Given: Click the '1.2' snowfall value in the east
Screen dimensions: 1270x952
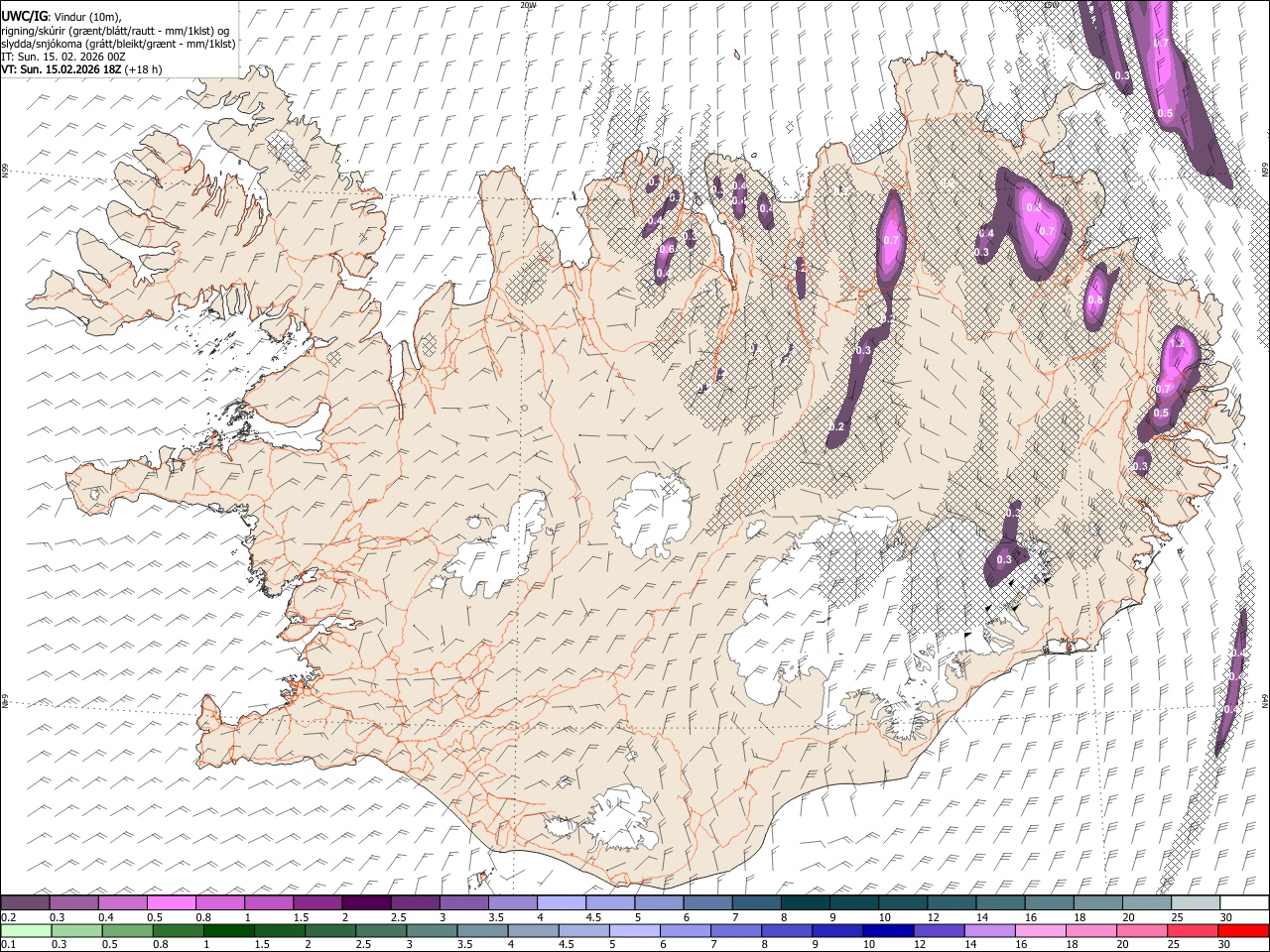Looking at the screenshot, I should [x=1178, y=343].
